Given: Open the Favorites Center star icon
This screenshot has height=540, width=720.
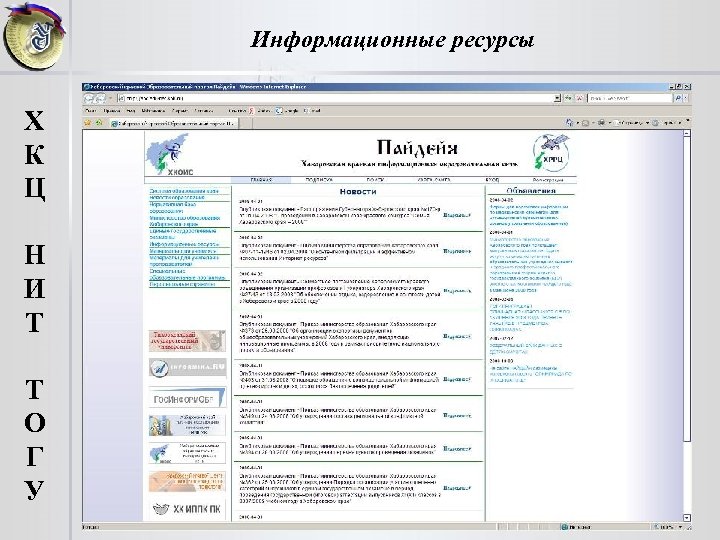Looking at the screenshot, I should pyautogui.click(x=88, y=123).
